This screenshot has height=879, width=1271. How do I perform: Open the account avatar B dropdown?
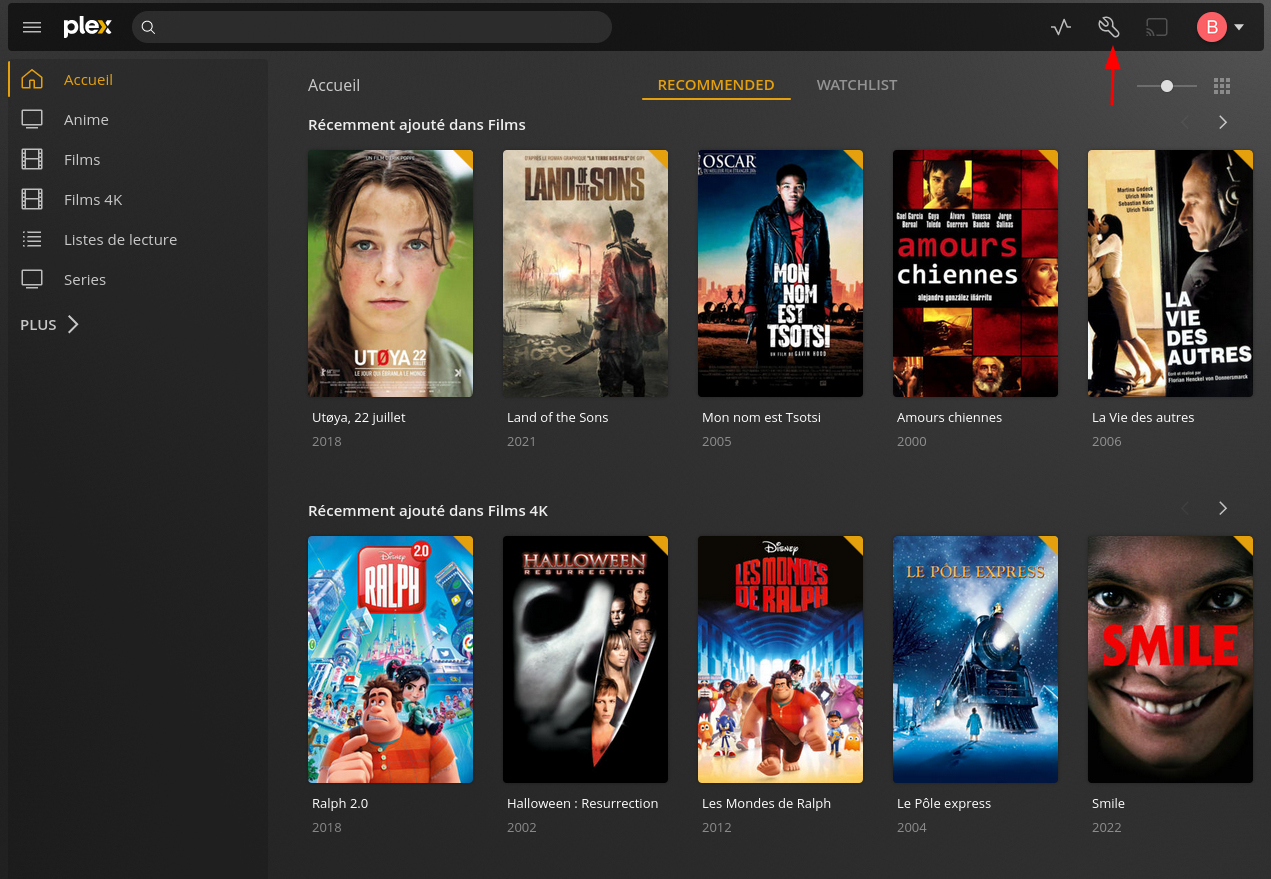point(1220,27)
